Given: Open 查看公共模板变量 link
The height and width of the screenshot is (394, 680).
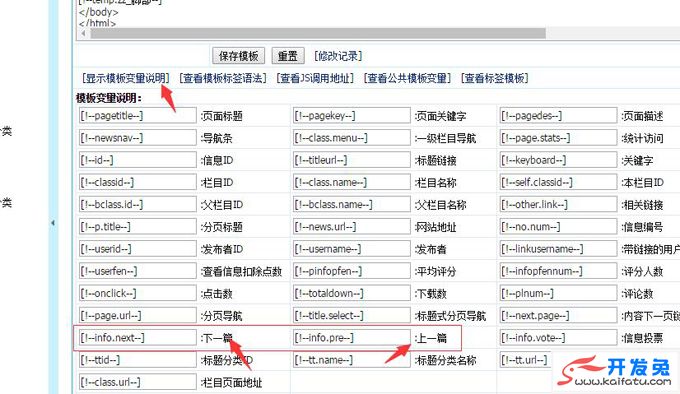Looking at the screenshot, I should (408, 78).
